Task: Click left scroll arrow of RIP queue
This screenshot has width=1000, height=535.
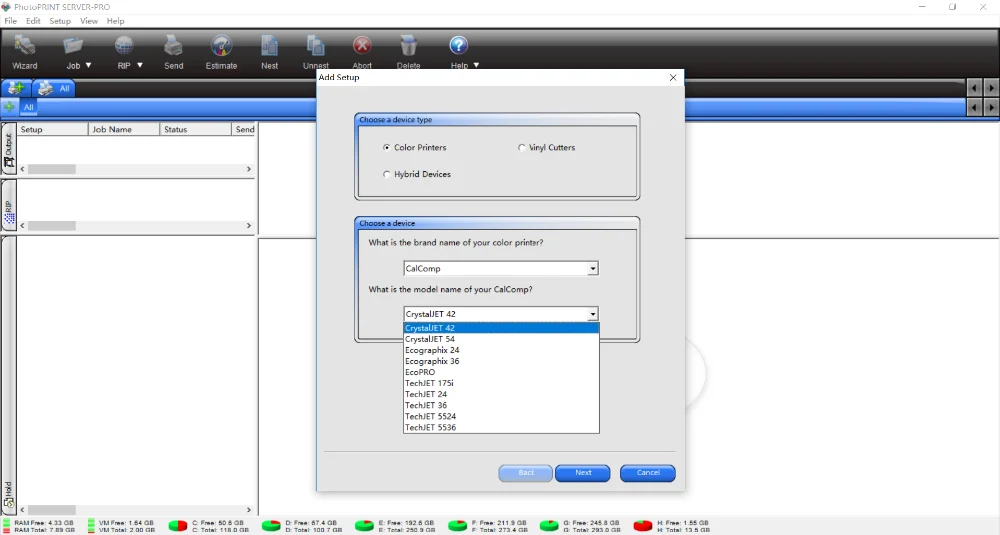Action: click(23, 226)
